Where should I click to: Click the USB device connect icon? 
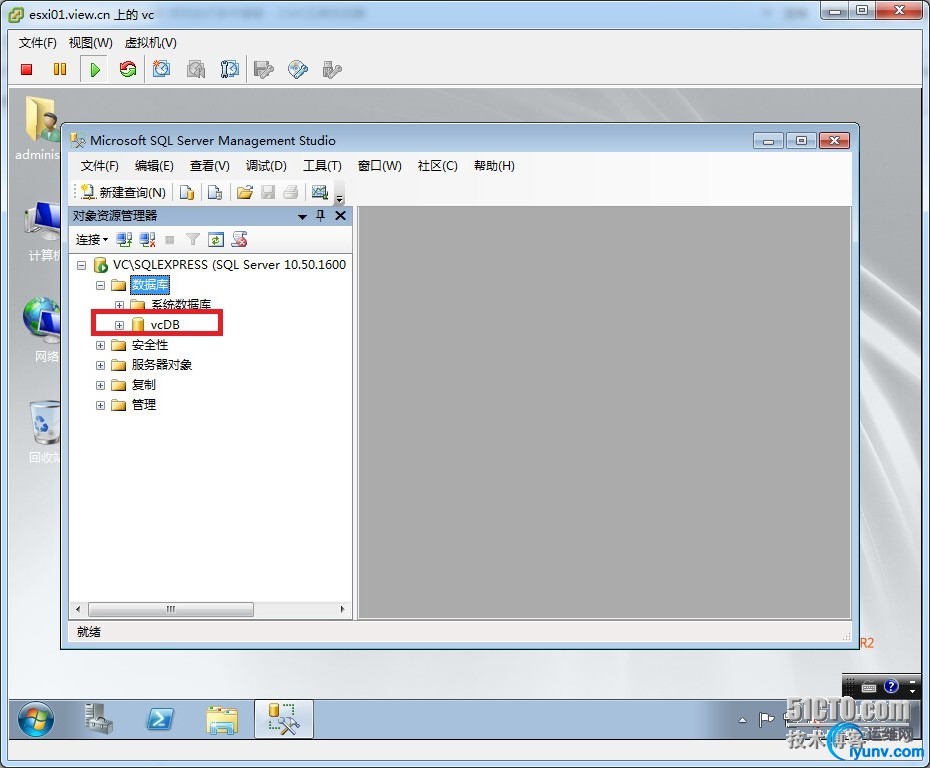[332, 69]
